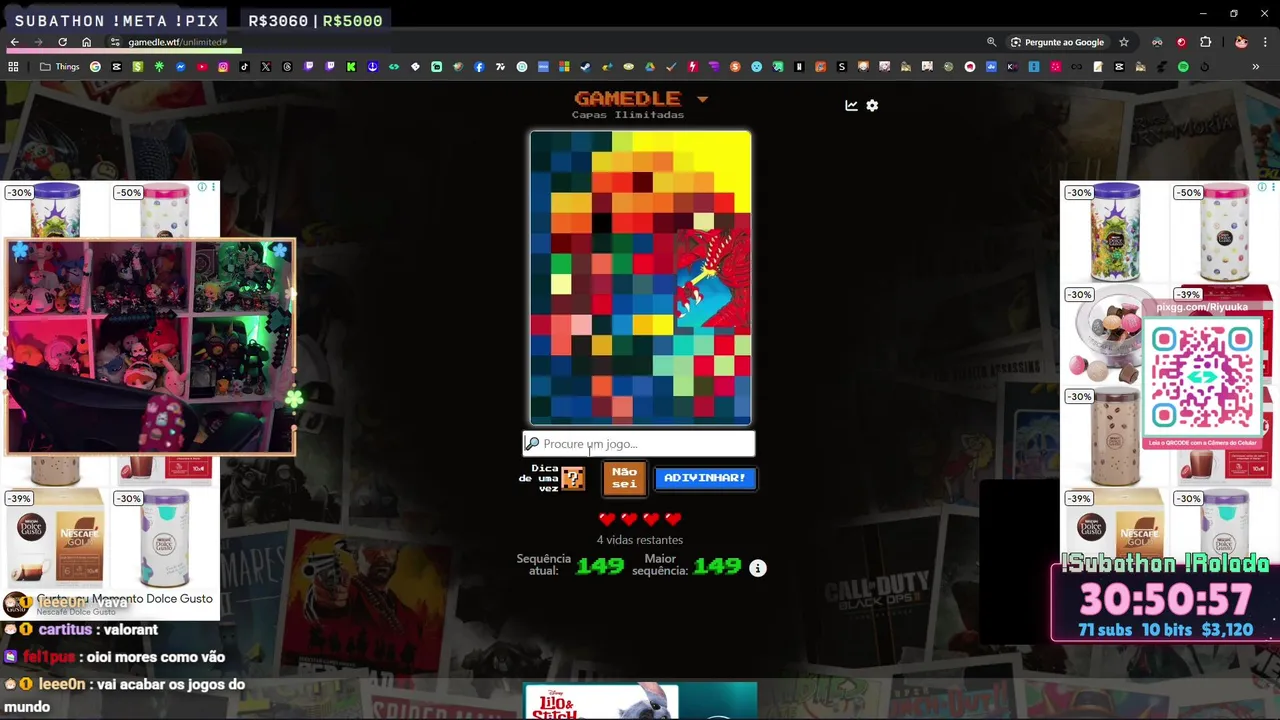Click the Nescafé Gold product in left ad
Screen dimensions: 1280x720
[x=55, y=540]
